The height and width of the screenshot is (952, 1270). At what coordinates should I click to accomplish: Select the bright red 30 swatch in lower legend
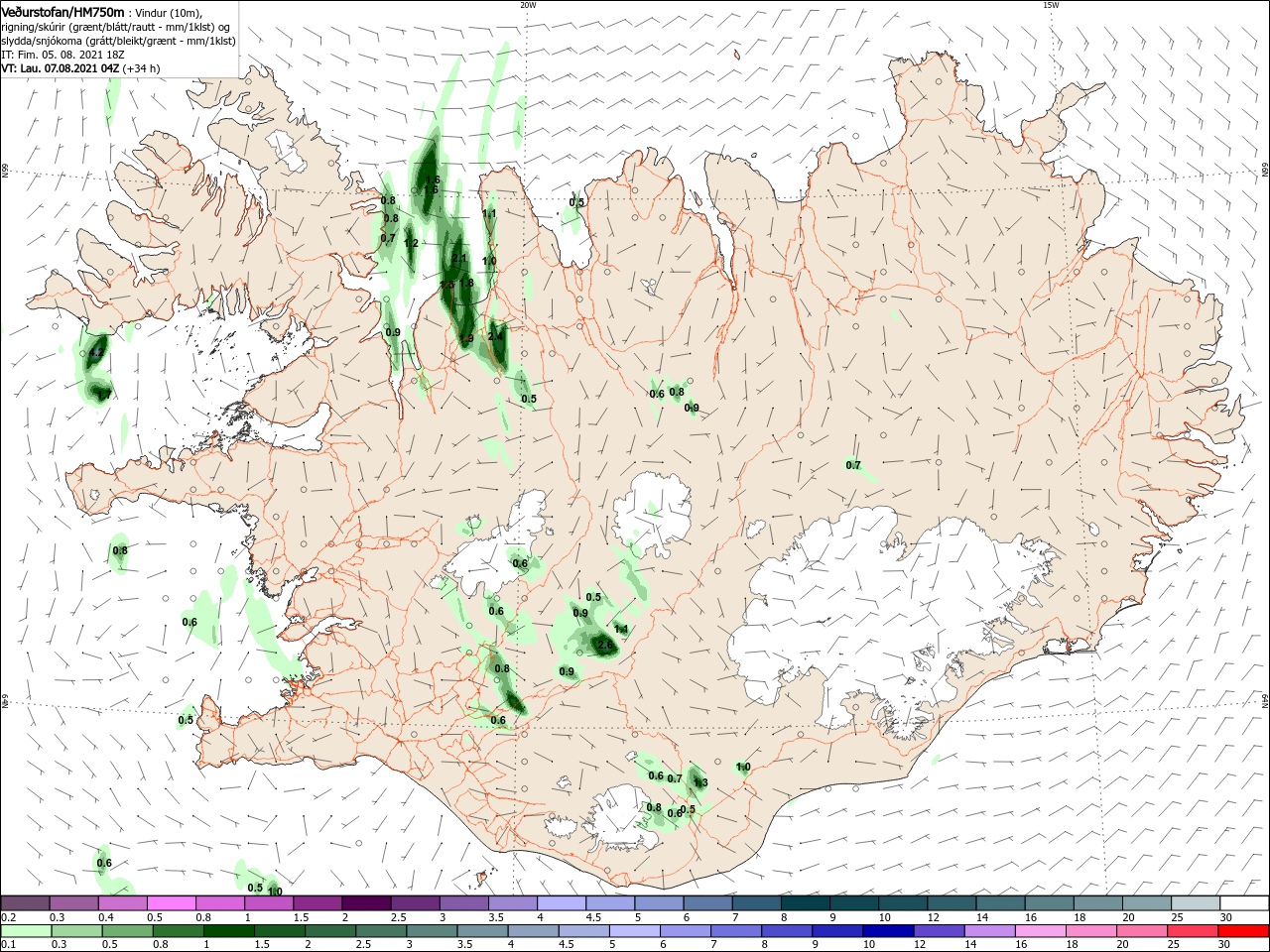1244,931
